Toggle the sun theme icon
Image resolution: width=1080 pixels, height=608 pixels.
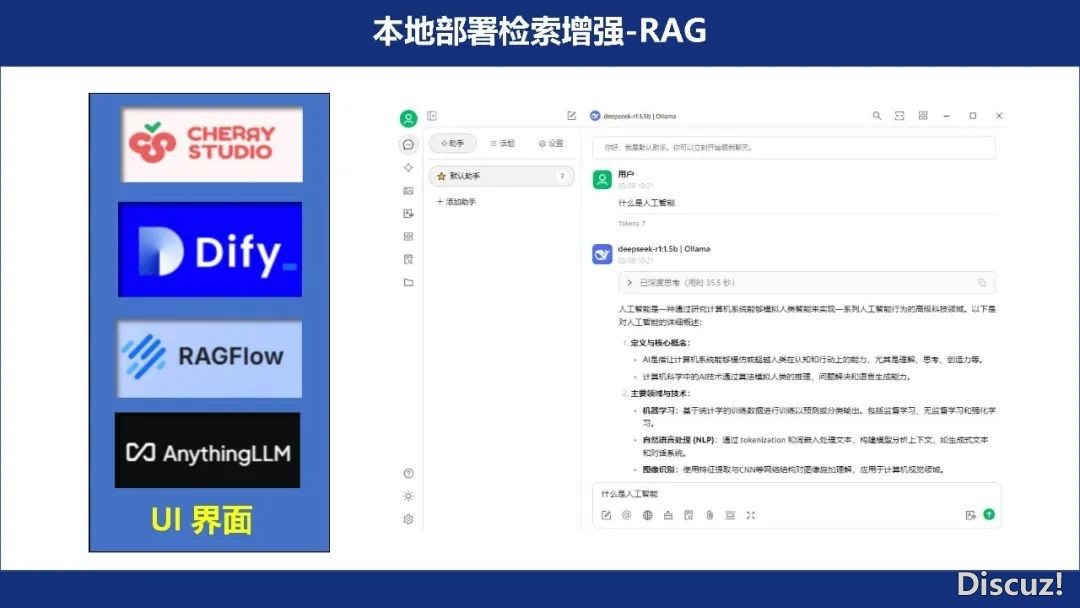408,496
